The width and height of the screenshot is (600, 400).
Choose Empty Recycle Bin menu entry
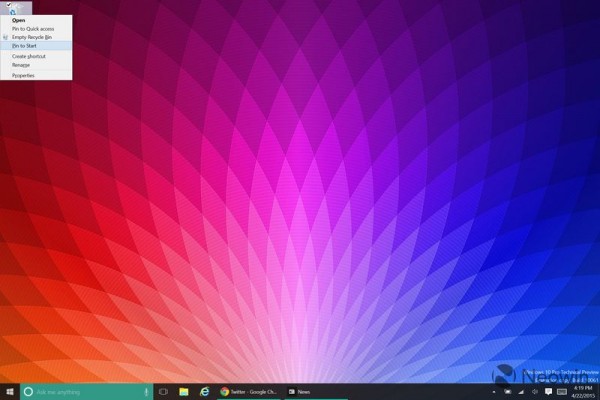coord(33,37)
